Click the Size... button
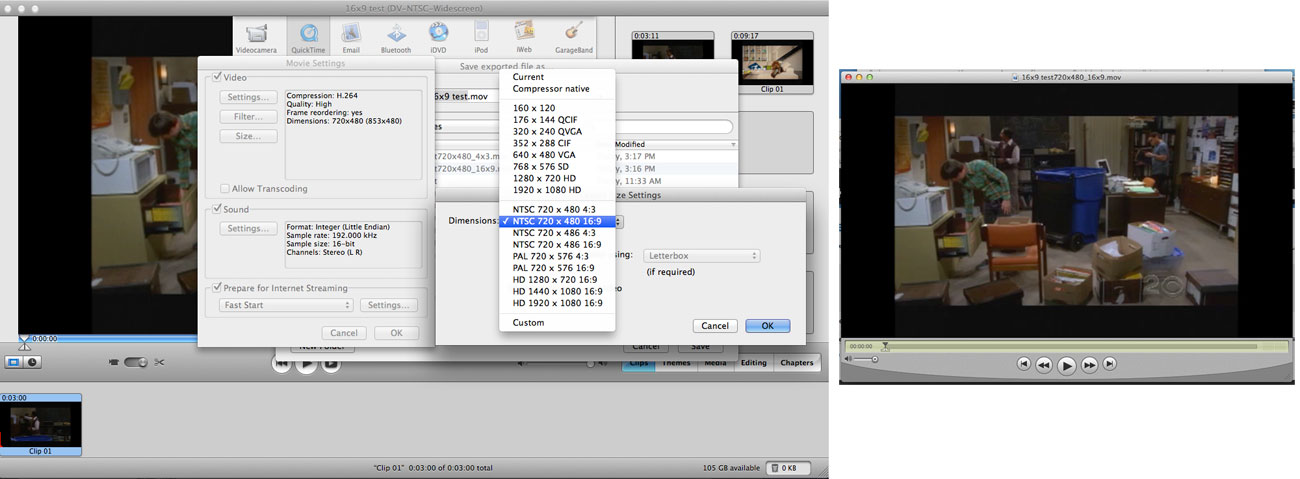Image resolution: width=1300 pixels, height=479 pixels. point(249,136)
